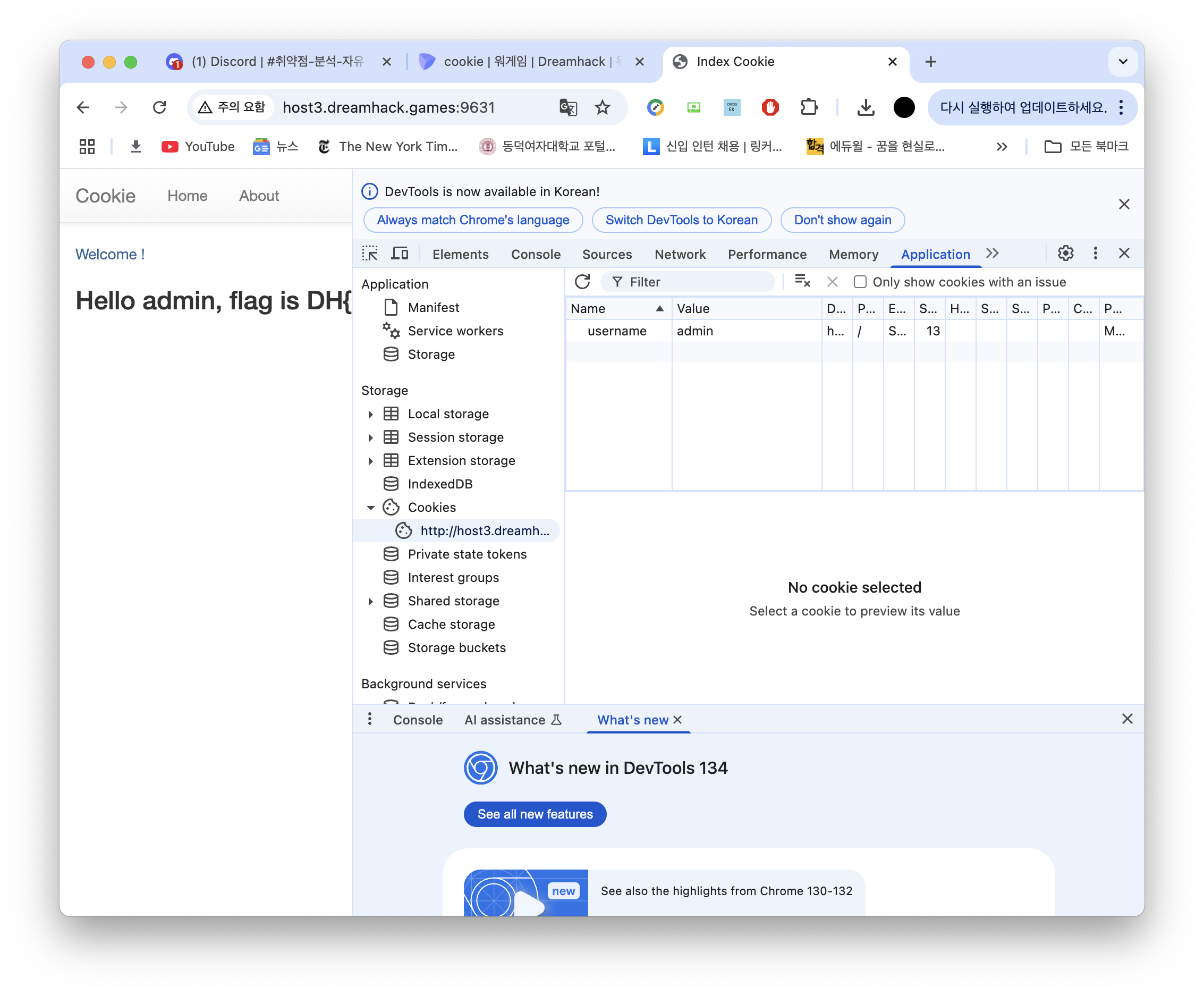The height and width of the screenshot is (995, 1204).
Task: Switch to the Network tab
Action: (x=680, y=254)
